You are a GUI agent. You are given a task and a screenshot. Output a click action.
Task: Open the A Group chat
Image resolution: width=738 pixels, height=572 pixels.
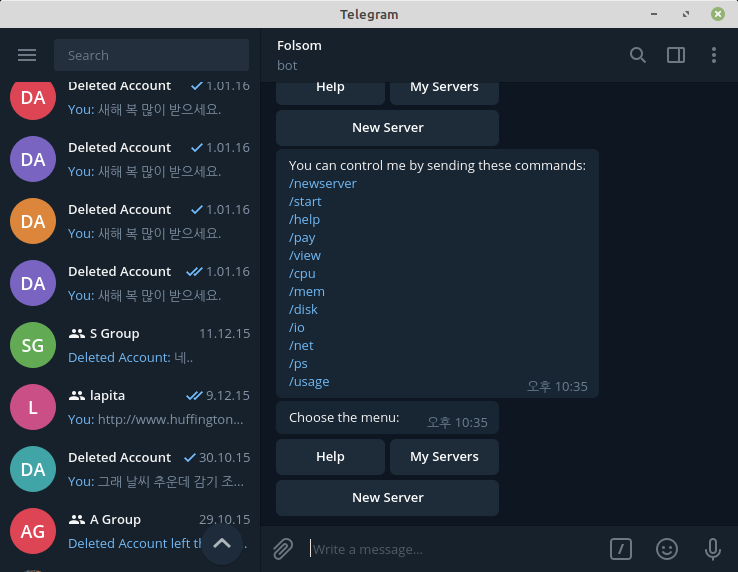pos(130,531)
